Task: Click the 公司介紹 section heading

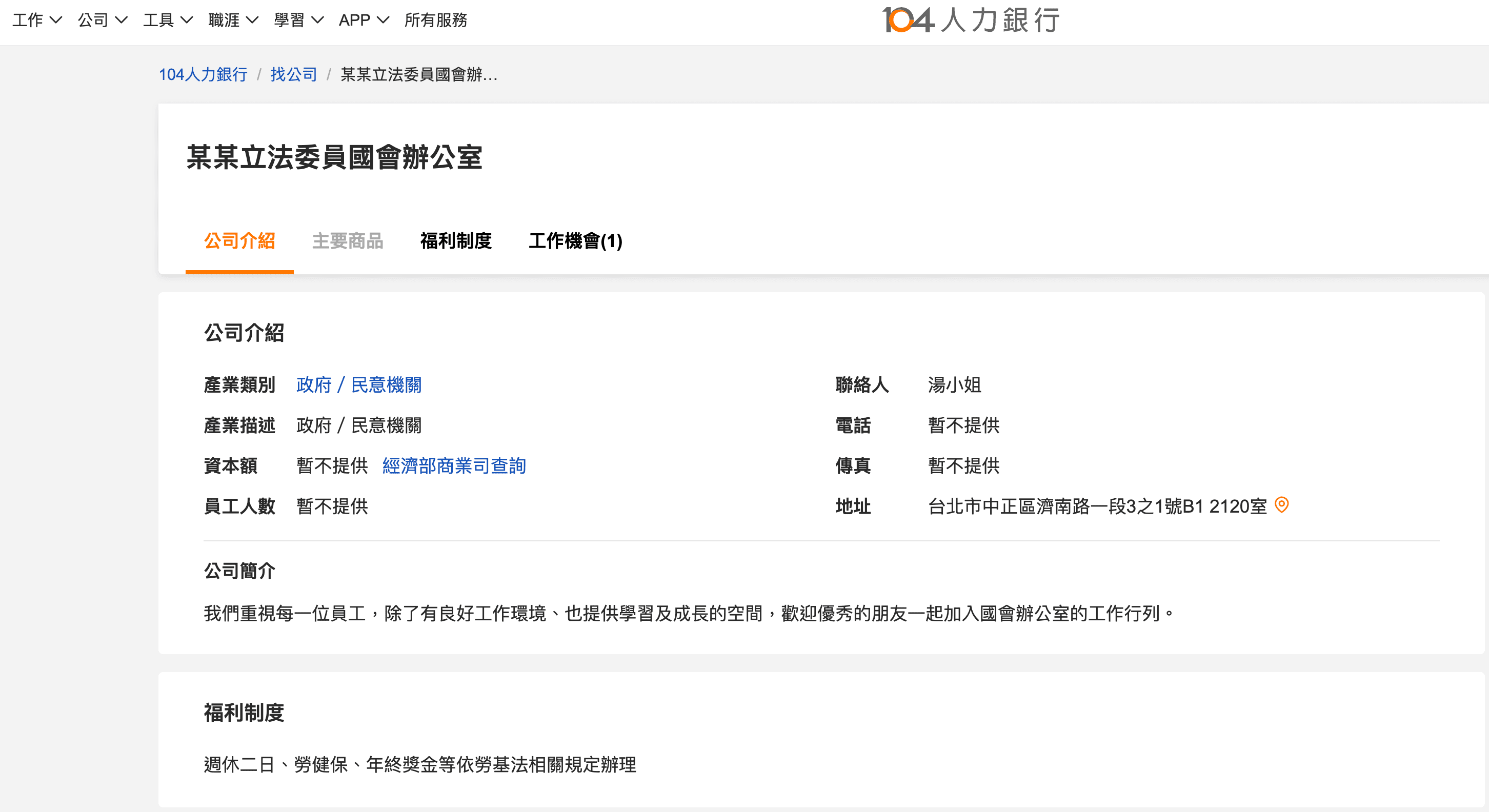Action: click(x=244, y=333)
